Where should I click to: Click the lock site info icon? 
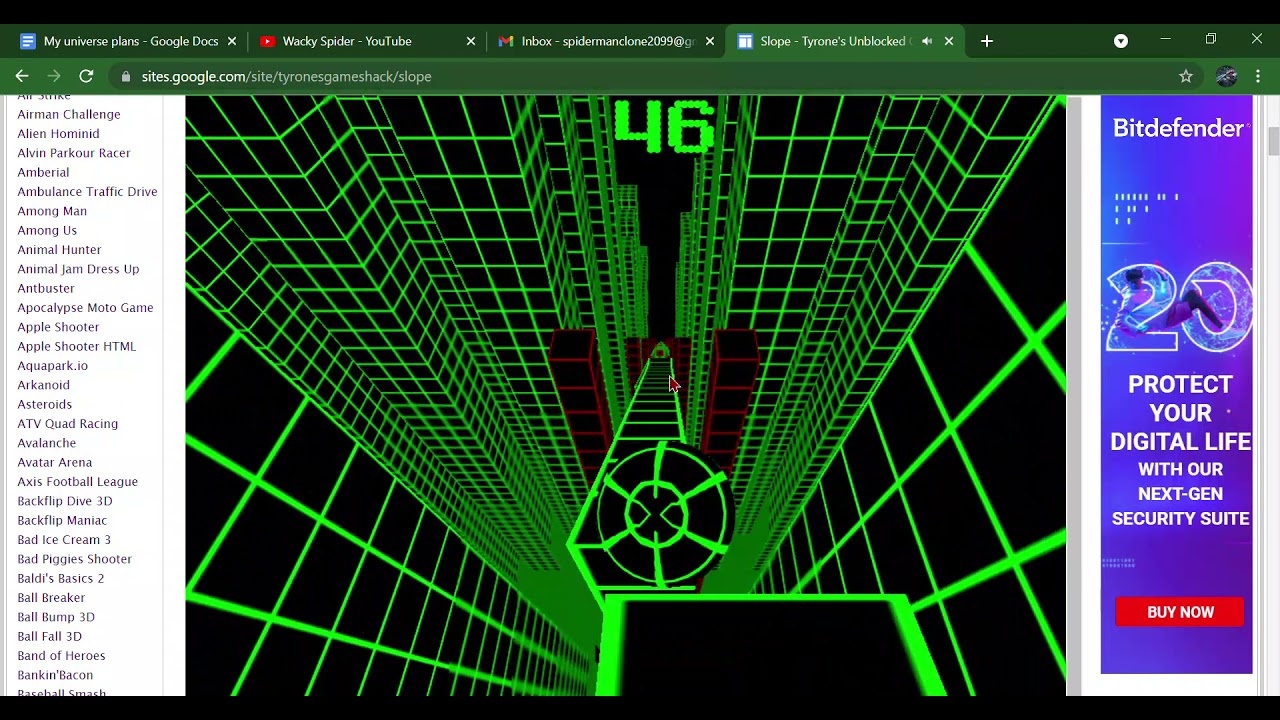[125, 76]
